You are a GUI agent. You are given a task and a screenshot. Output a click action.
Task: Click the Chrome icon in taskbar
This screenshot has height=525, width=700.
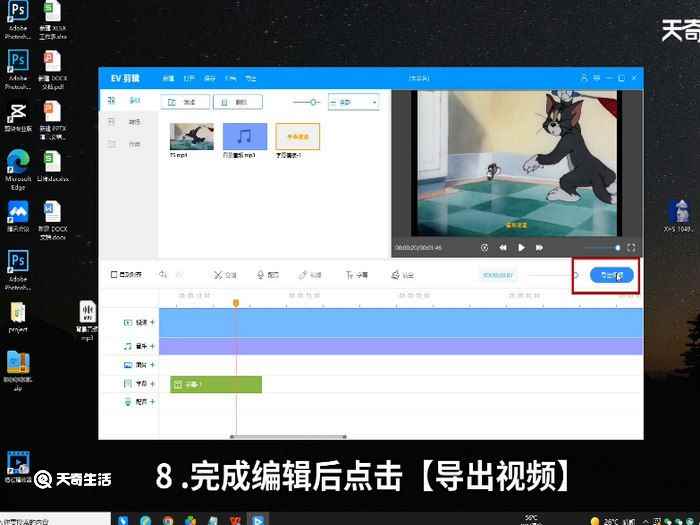168,520
